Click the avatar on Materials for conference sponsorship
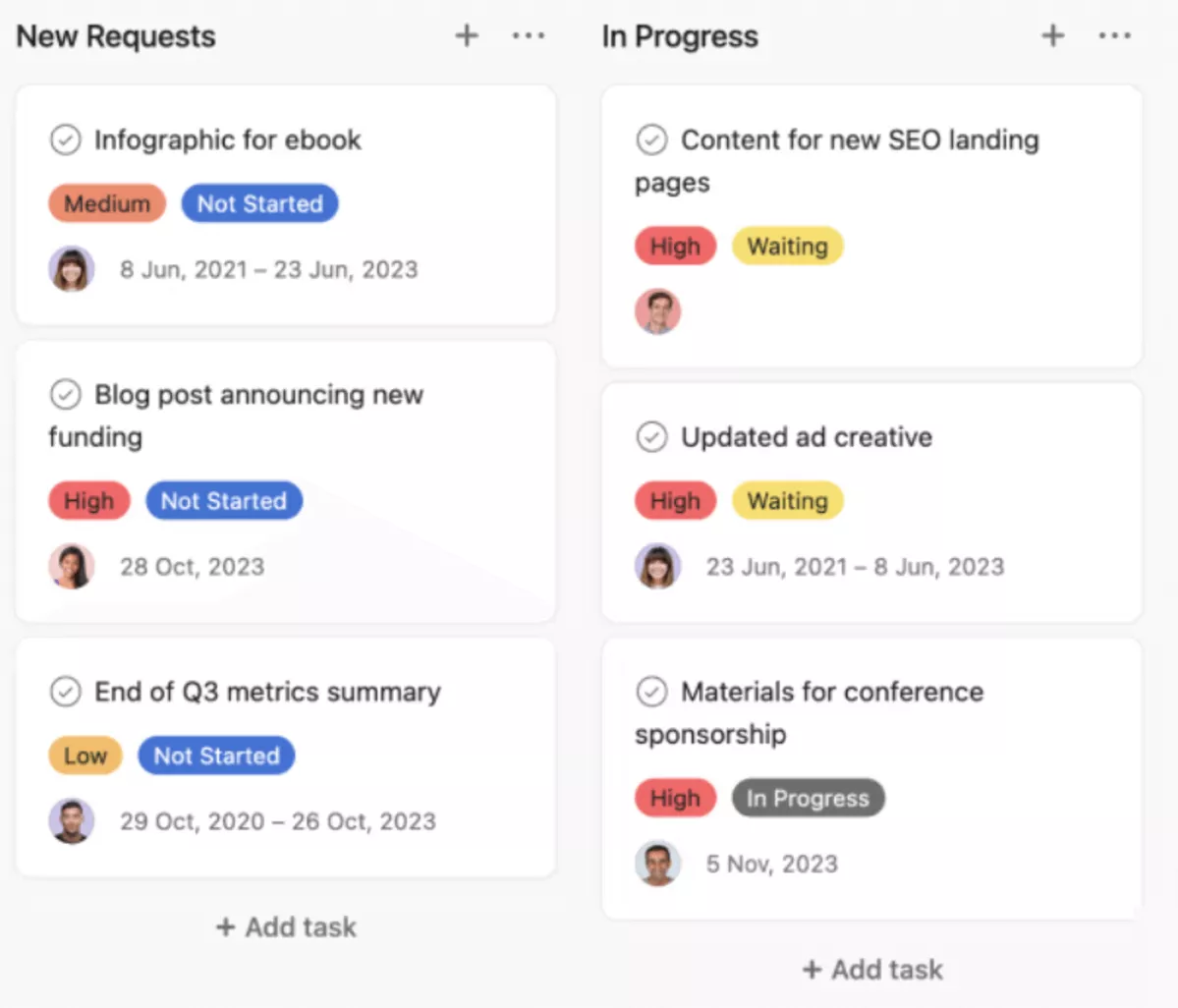Image resolution: width=1178 pixels, height=1008 pixels. pos(657,864)
